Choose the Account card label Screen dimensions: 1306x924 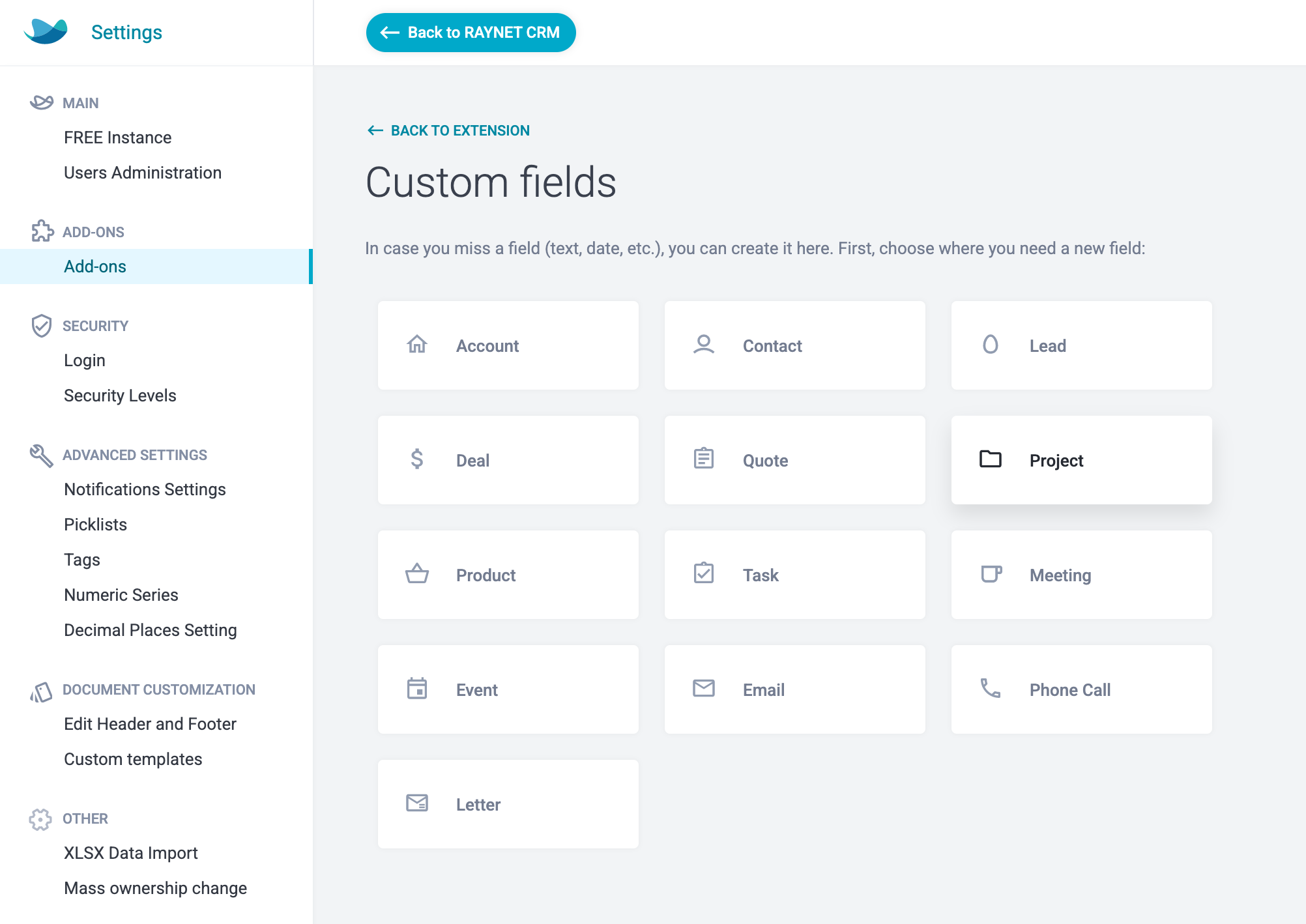tap(487, 346)
